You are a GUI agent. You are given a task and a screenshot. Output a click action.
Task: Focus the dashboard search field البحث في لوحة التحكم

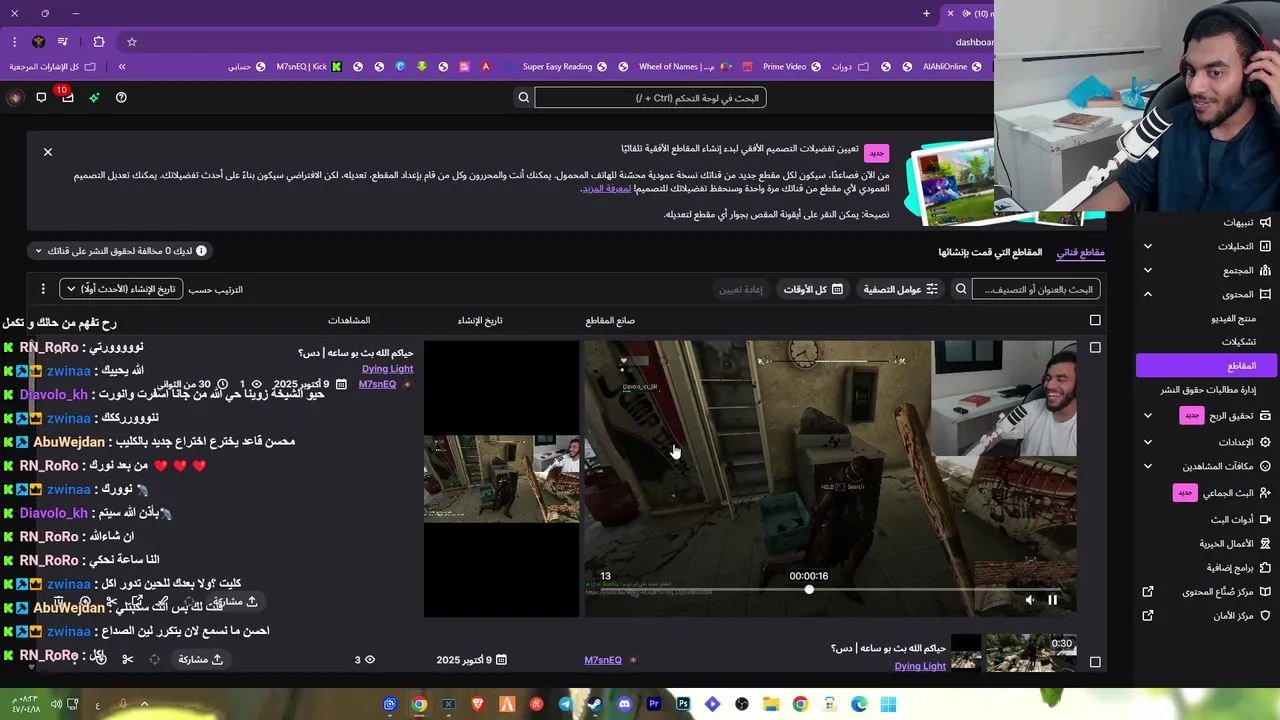pos(650,97)
